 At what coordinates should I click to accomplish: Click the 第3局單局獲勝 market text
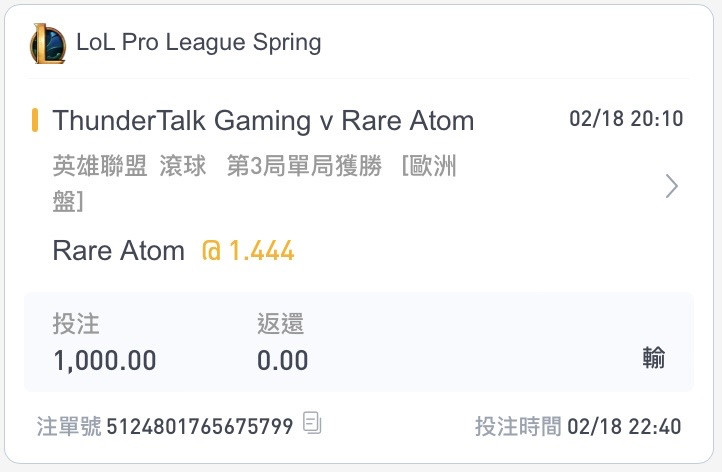click(304, 166)
